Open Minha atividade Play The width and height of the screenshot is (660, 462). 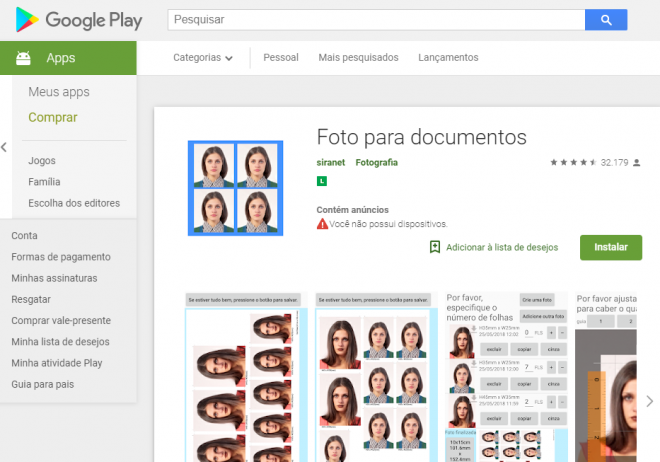[x=57, y=363]
